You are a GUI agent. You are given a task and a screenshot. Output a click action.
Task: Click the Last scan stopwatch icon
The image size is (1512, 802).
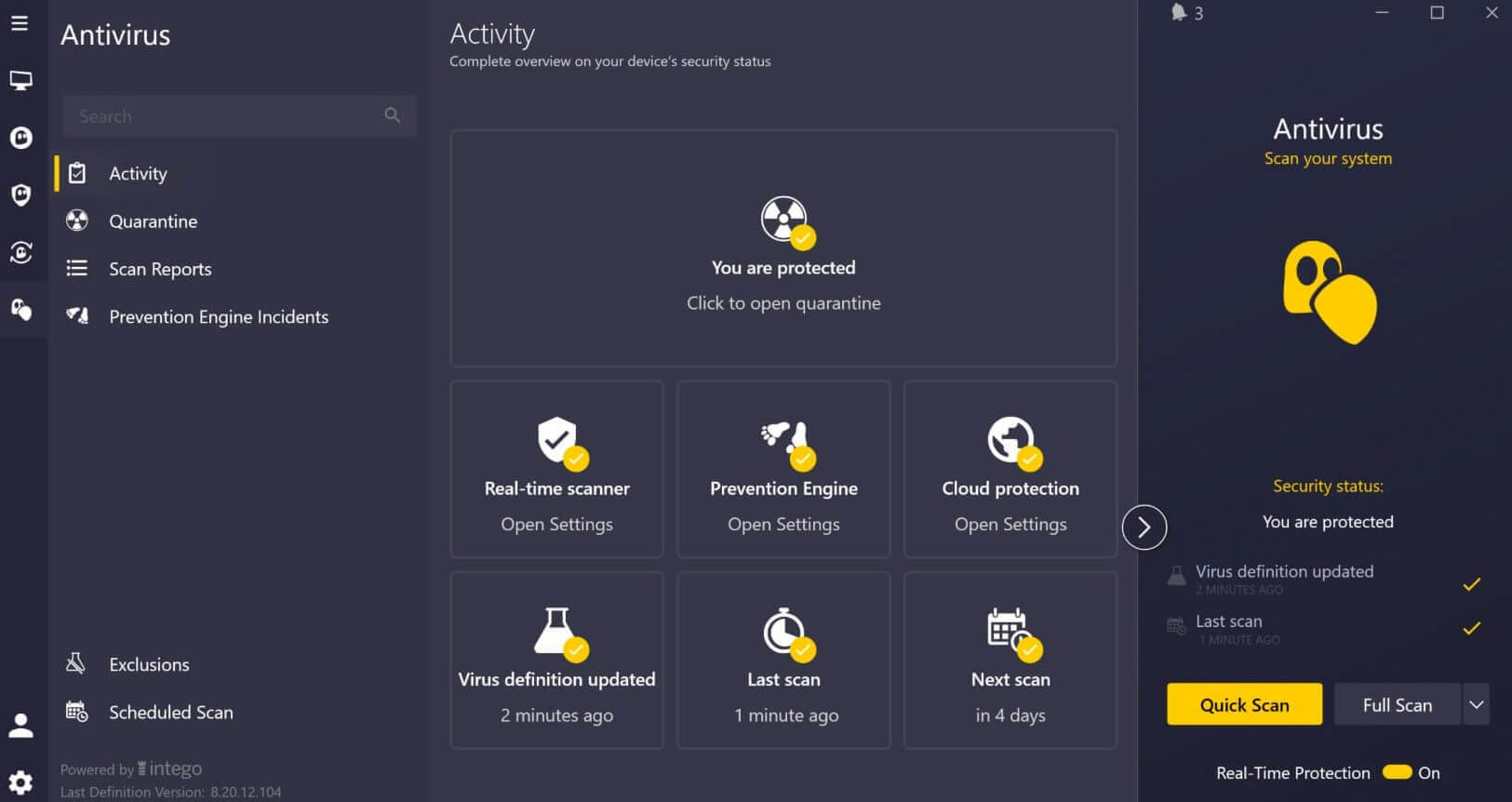tap(783, 631)
